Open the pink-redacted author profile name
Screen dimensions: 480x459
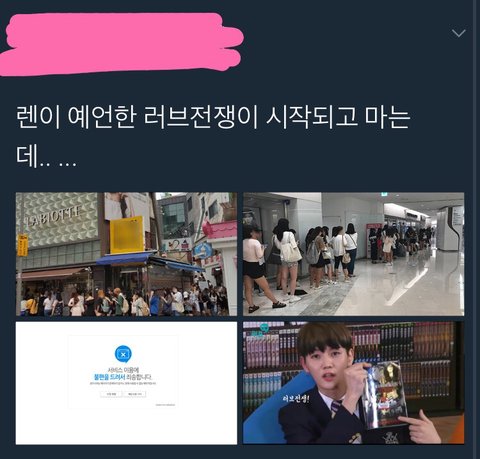[122, 43]
